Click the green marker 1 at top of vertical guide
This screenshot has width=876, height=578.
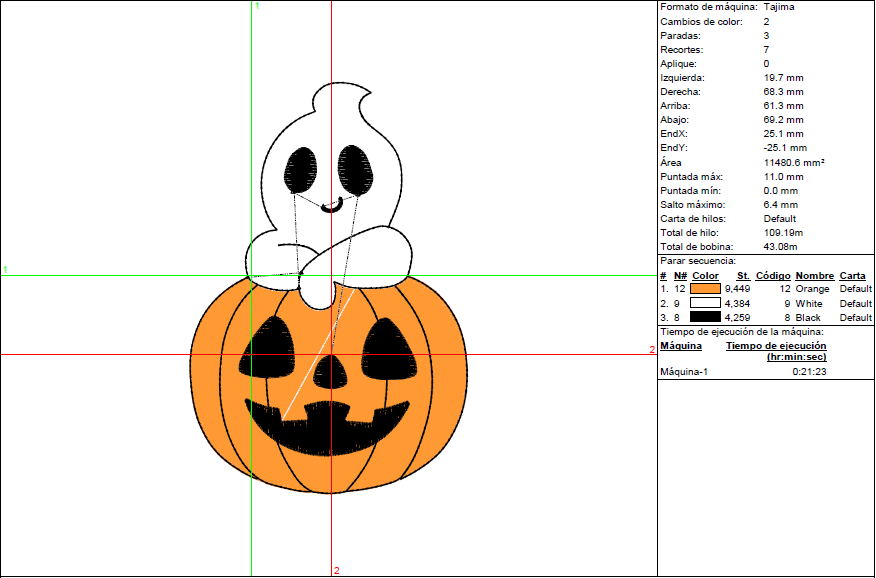point(257,6)
